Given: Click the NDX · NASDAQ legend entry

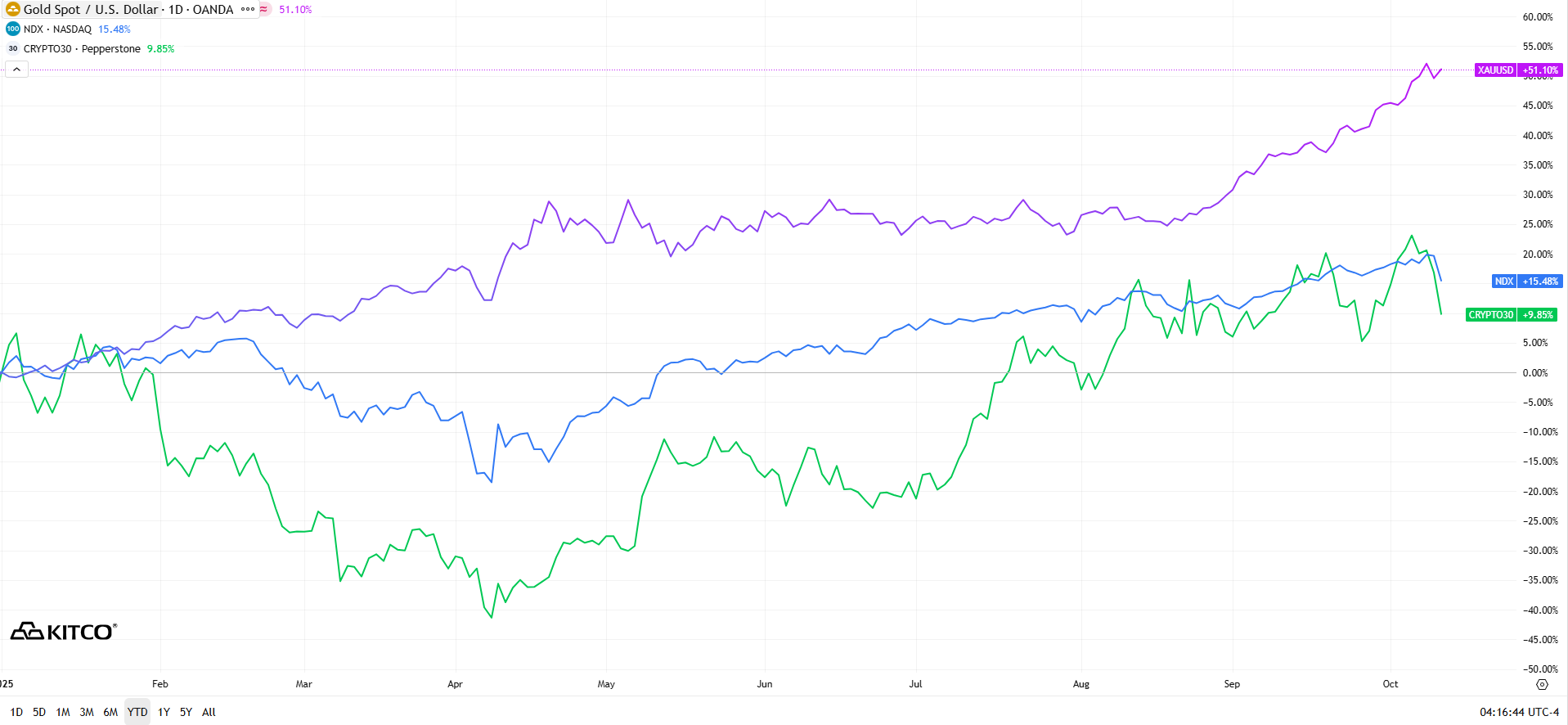Looking at the screenshot, I should tap(57, 29).
